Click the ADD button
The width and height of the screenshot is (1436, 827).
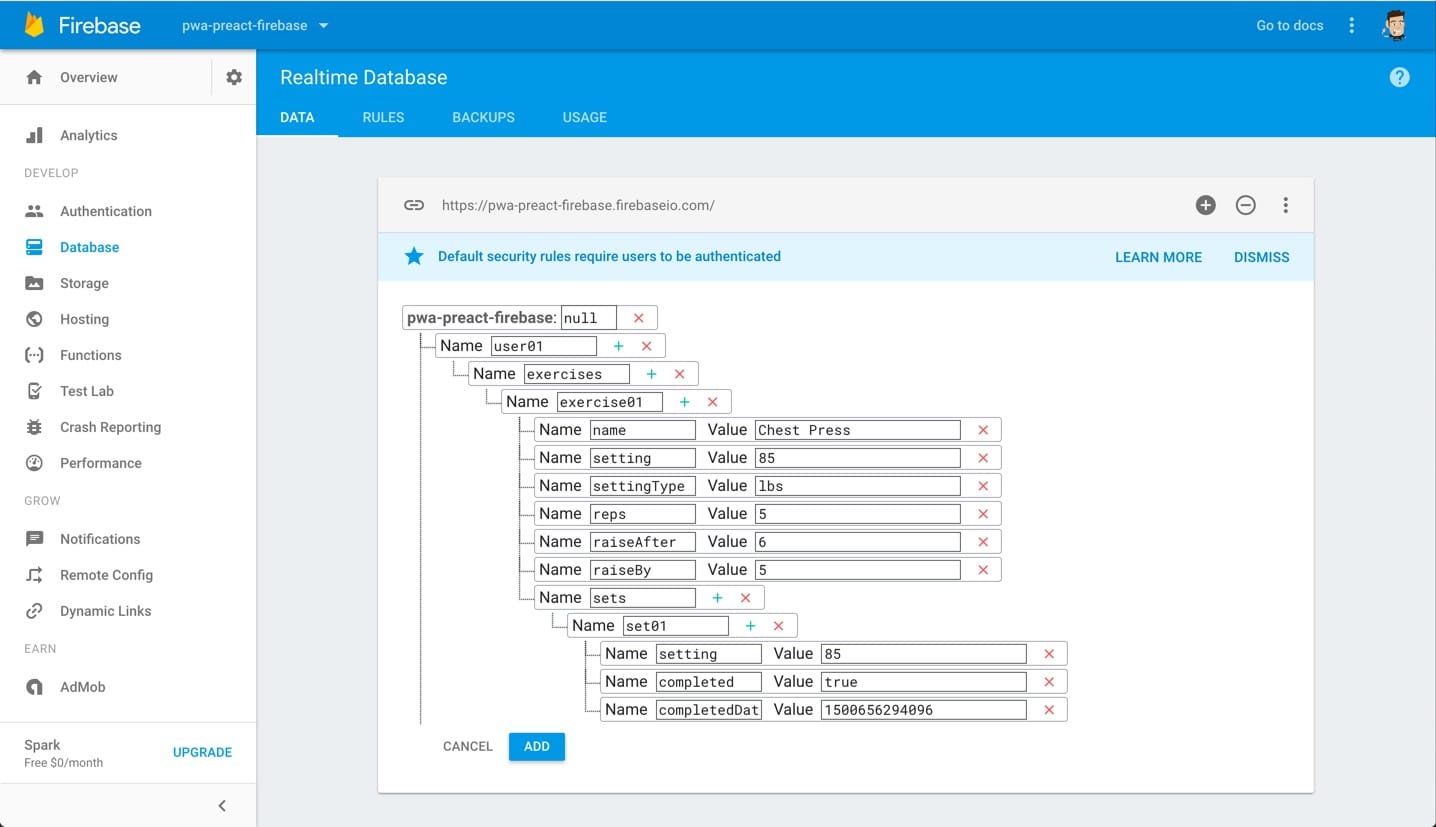click(537, 747)
